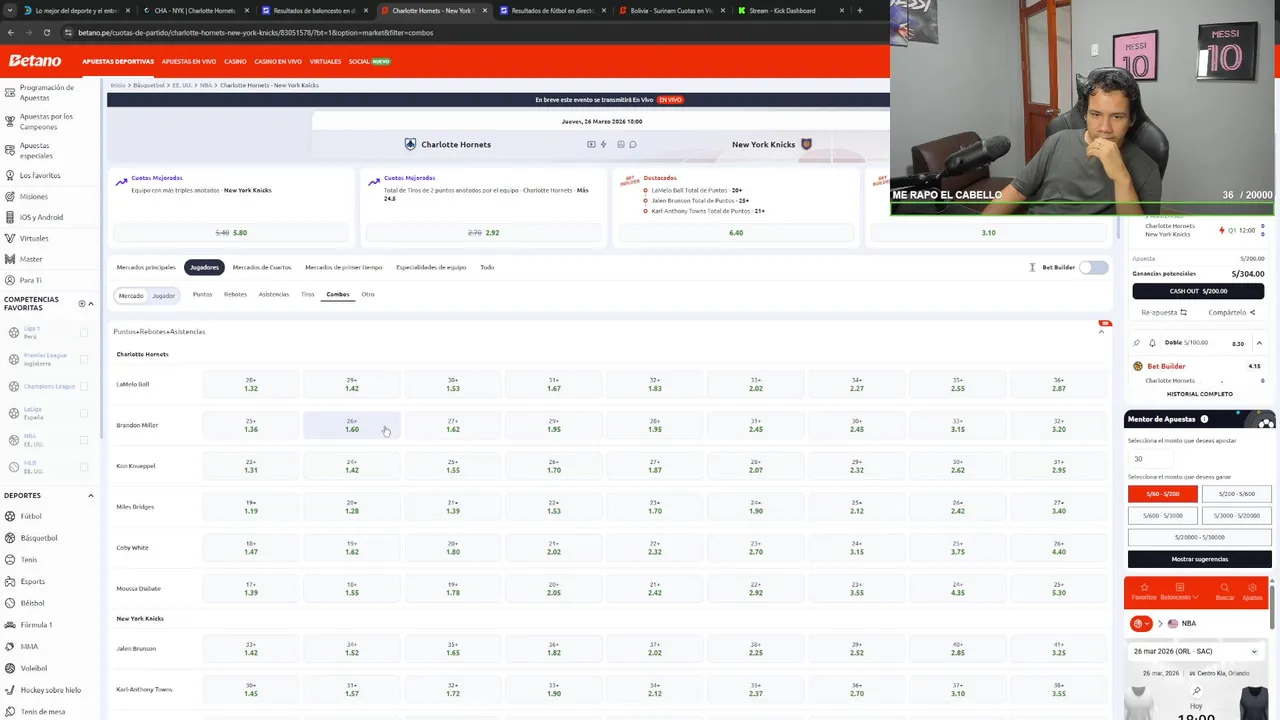Open Mentor de Apuestas info icon
This screenshot has width=1280, height=720.
1204,419
